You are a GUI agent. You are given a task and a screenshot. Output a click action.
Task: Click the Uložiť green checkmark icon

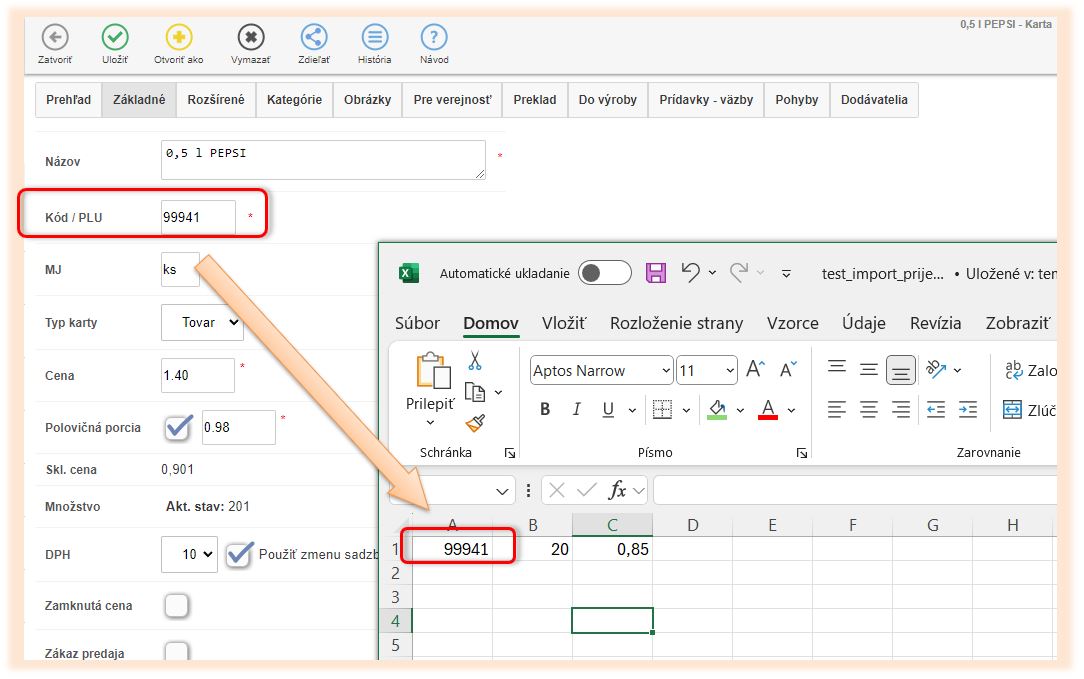pos(115,38)
